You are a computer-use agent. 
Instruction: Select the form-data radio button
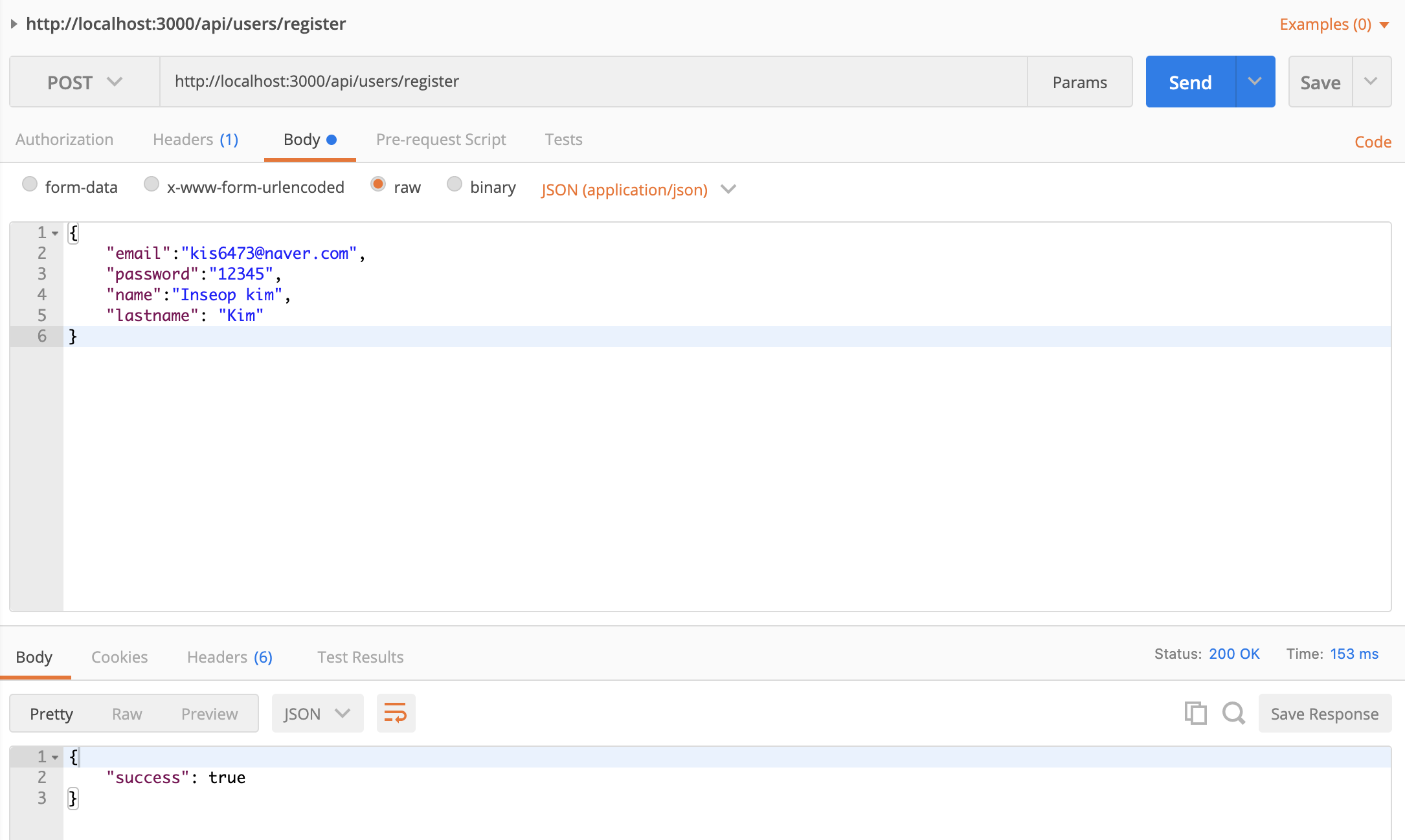pos(30,184)
